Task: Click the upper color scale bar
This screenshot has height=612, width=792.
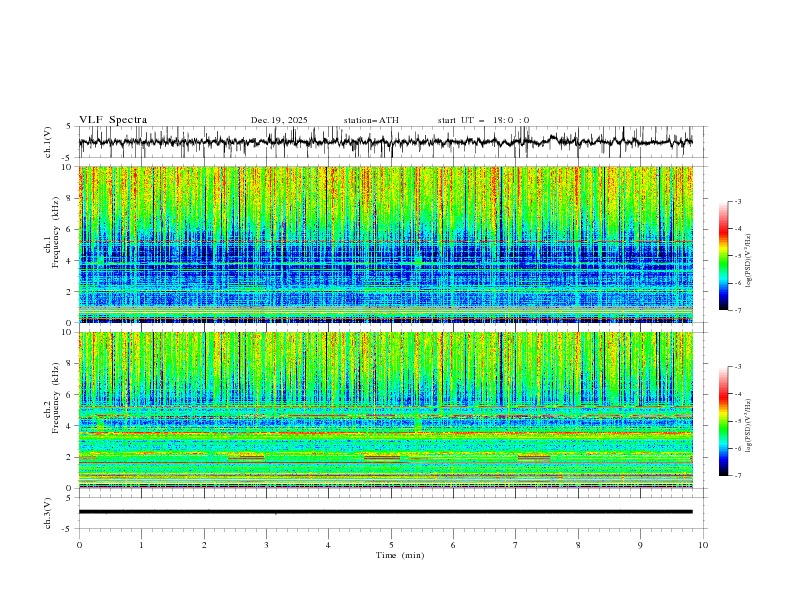Action: (723, 256)
